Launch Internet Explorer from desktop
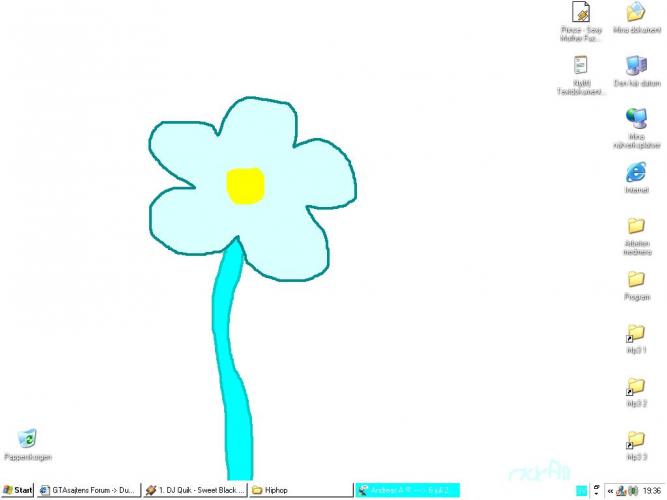 [636, 172]
